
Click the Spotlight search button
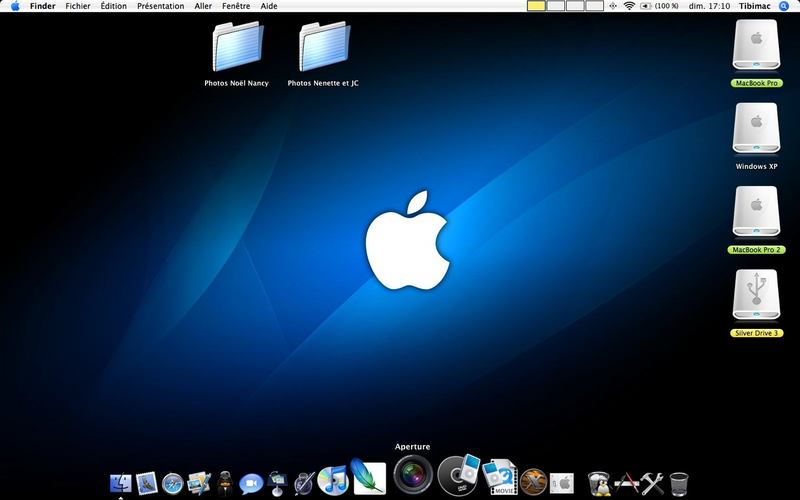tap(784, 6)
